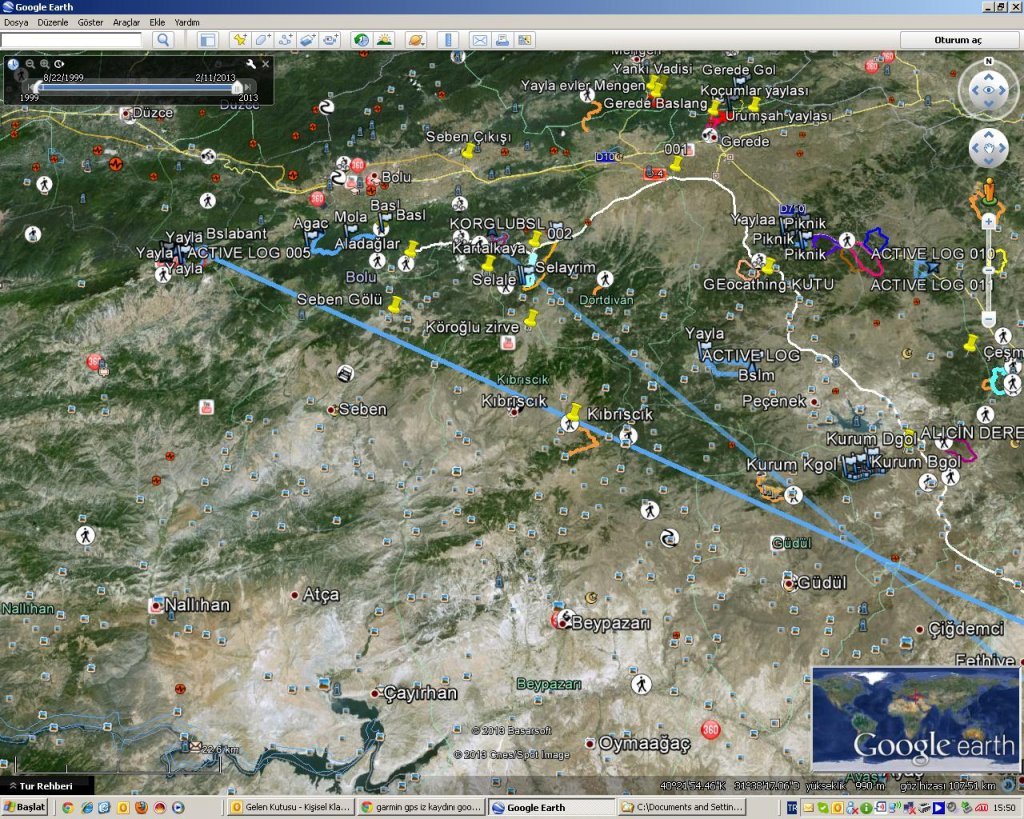Click the N north-reset compass marker
The height and width of the screenshot is (819, 1024).
pos(989,61)
